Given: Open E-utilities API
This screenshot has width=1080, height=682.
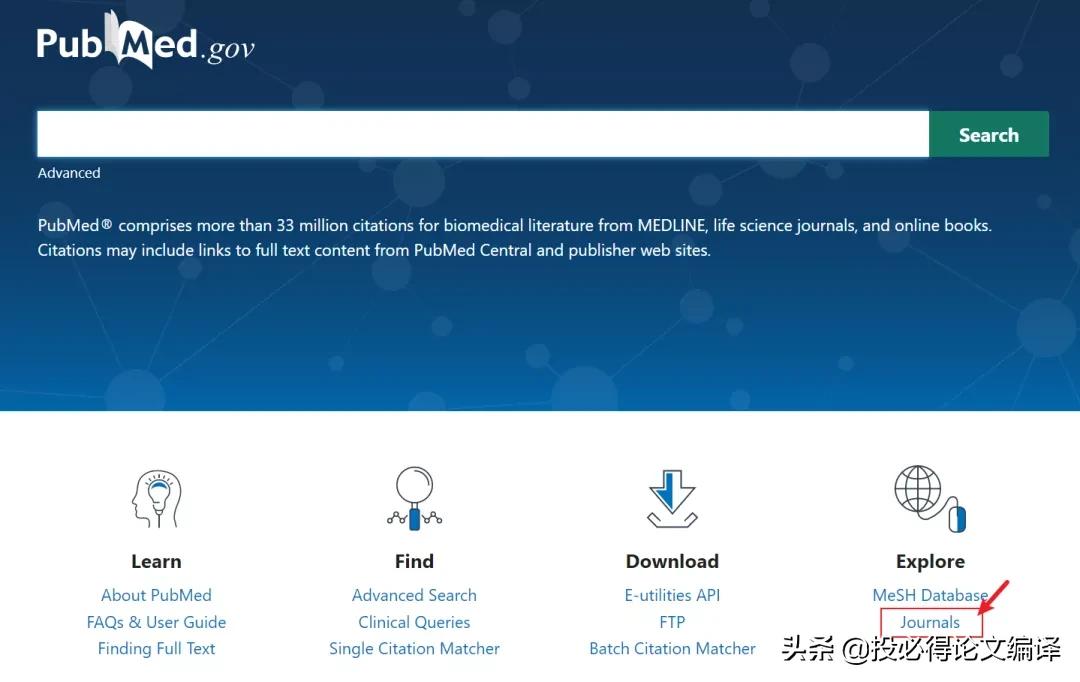Looking at the screenshot, I should click(x=672, y=594).
